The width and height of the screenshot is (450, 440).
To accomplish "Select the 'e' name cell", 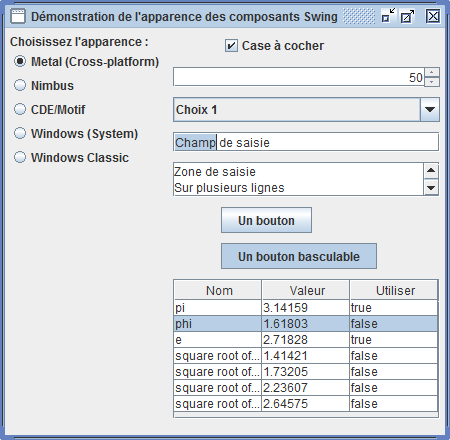I will pos(218,340).
